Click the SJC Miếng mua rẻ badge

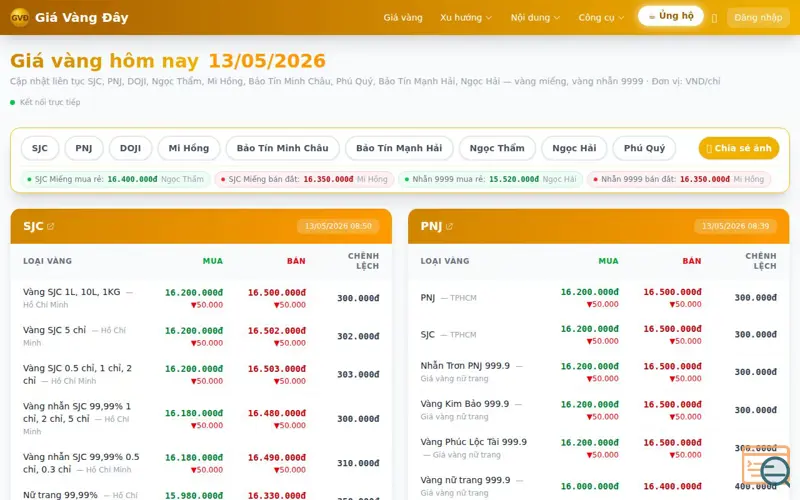coord(115,179)
